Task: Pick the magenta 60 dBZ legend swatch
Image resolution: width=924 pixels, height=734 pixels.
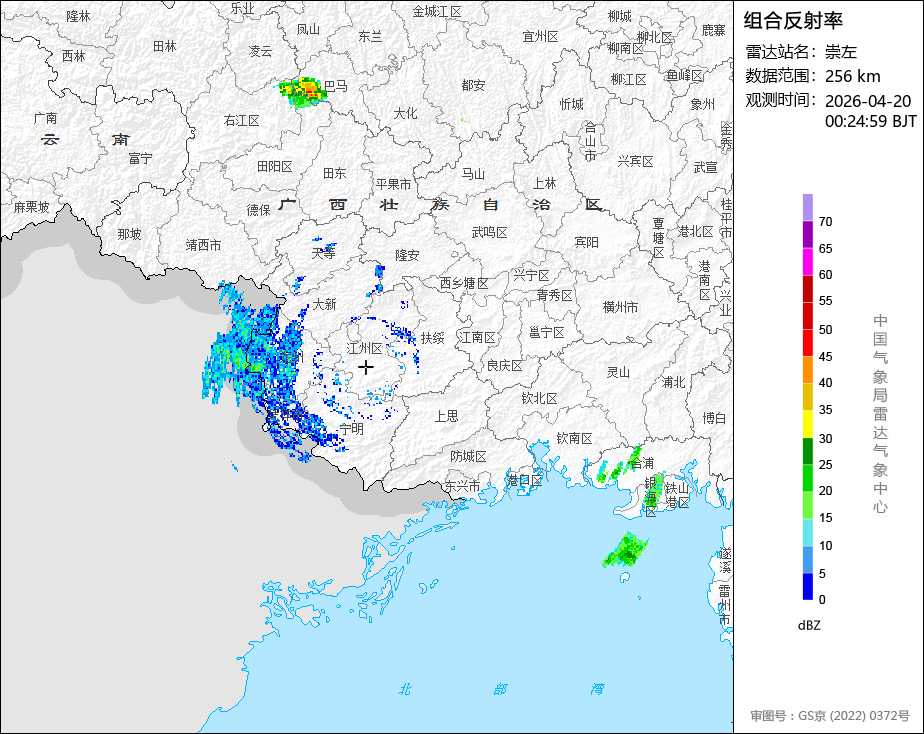Action: [x=807, y=262]
